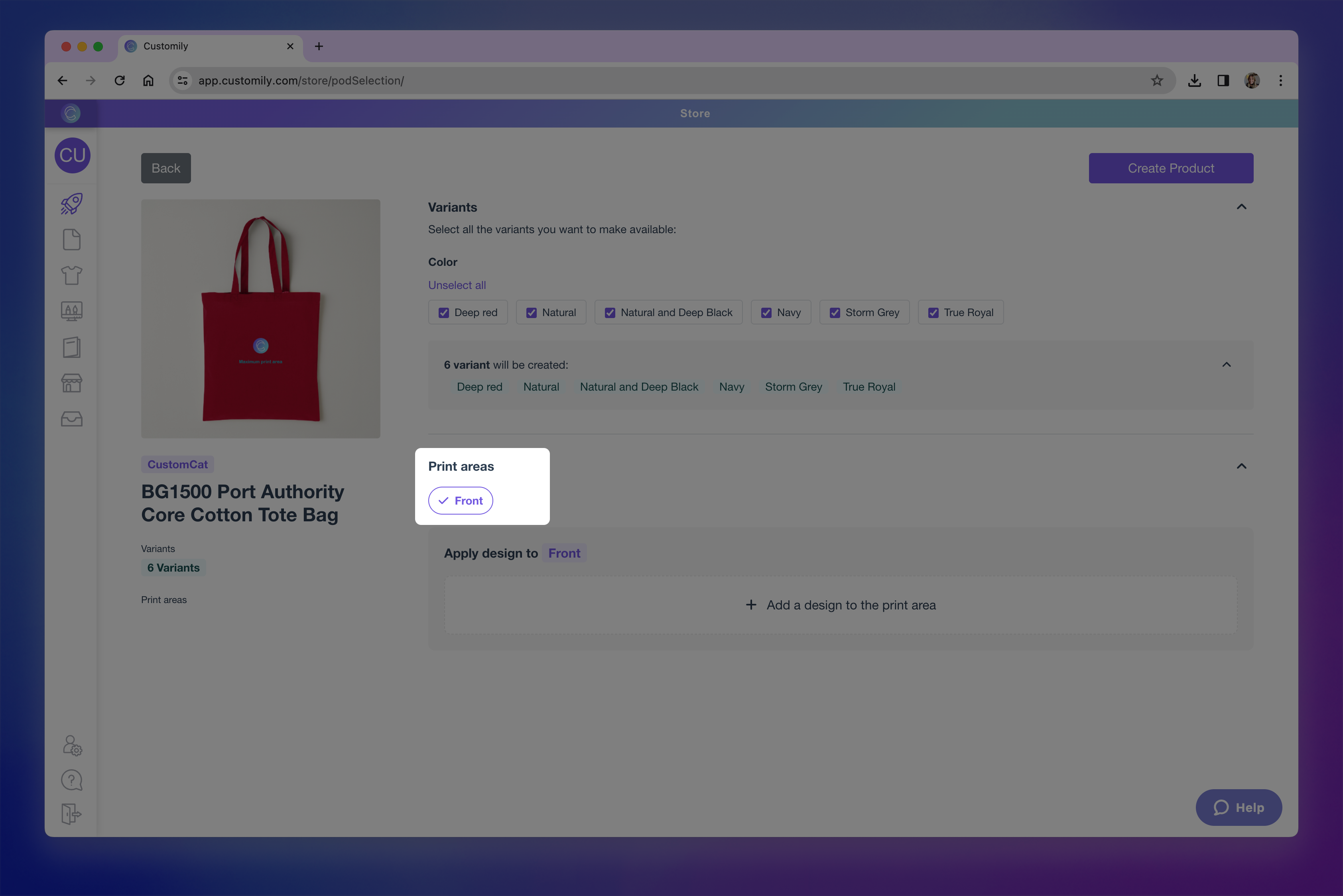Viewport: 1343px width, 896px height.
Task: Click the storefront icon in sidebar
Action: click(x=71, y=383)
